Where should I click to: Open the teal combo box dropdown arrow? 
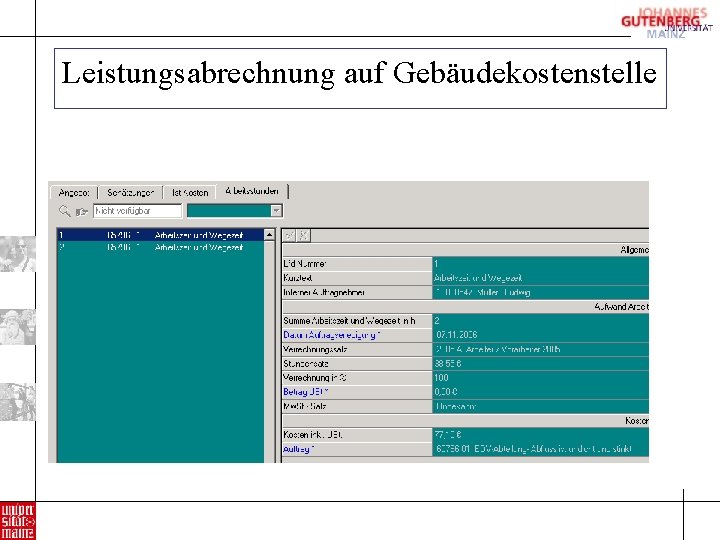click(276, 211)
